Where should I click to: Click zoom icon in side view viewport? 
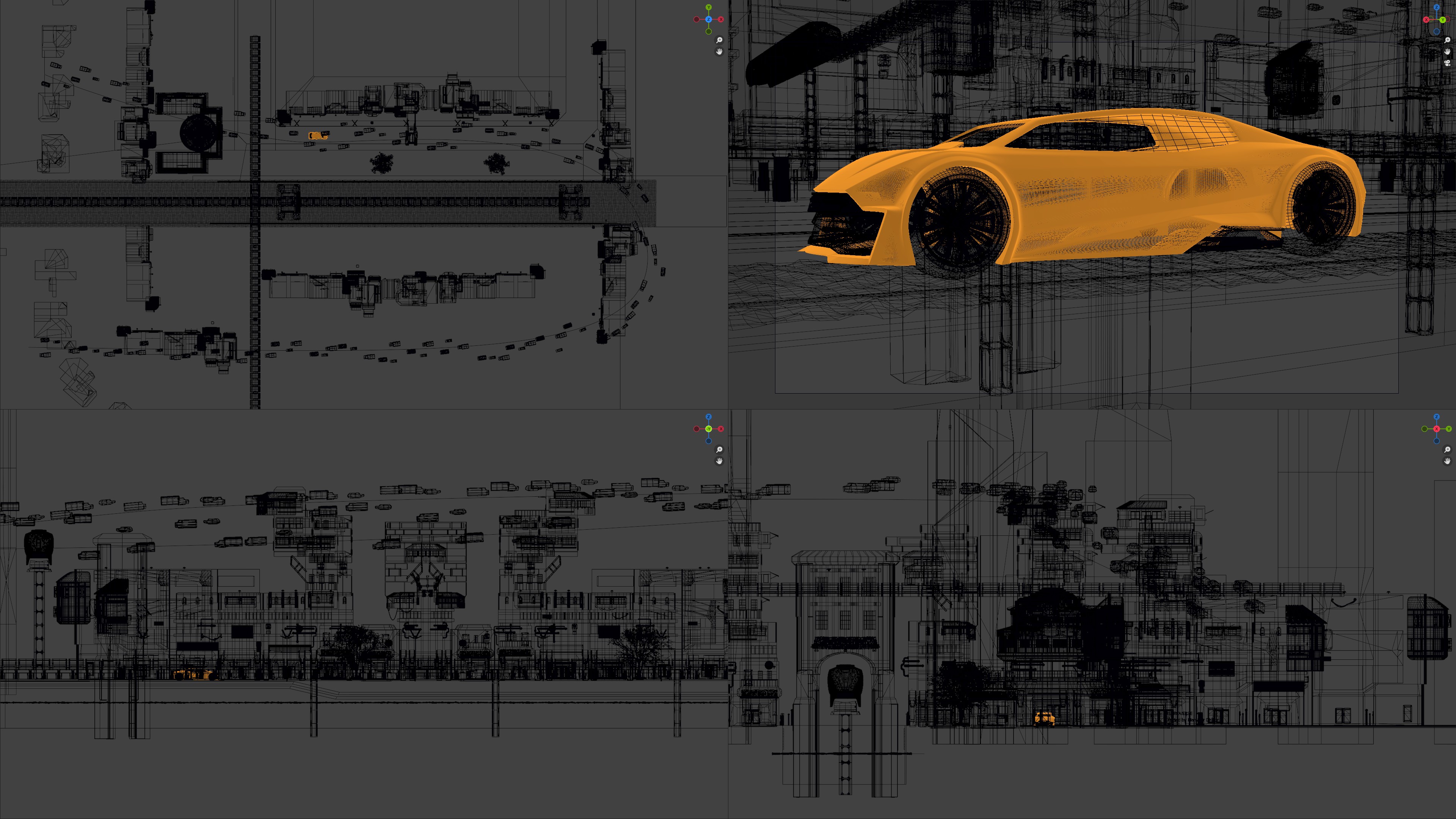1448,449
